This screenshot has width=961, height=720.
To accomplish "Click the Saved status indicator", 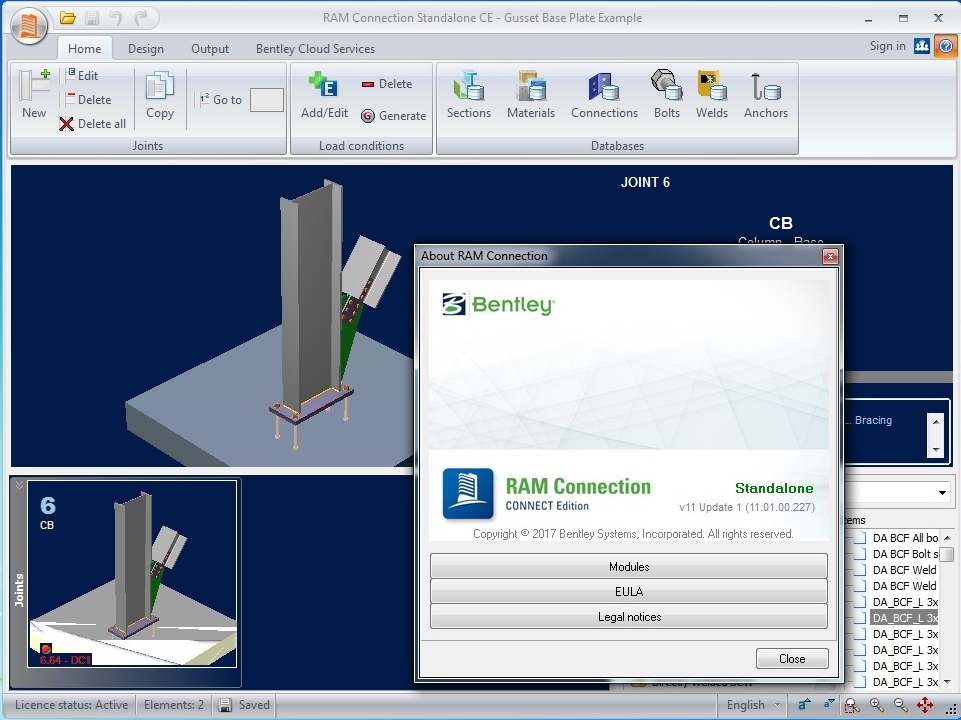I will tap(245, 705).
